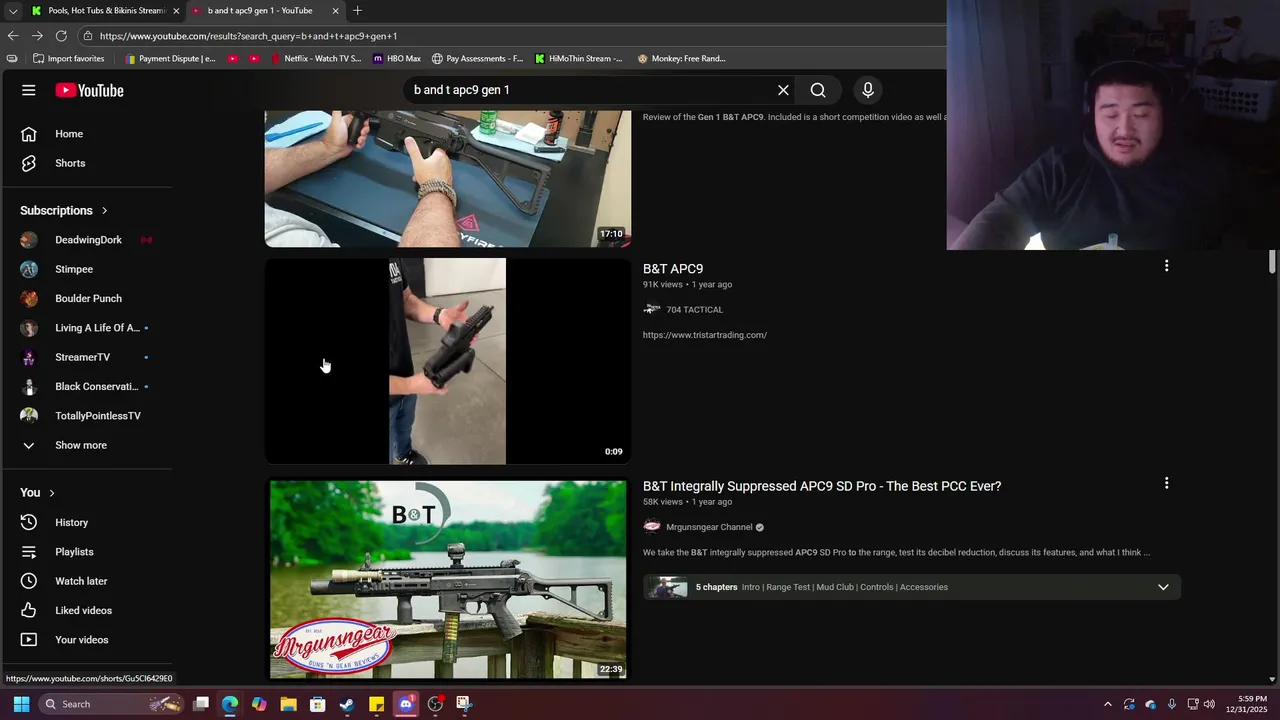The width and height of the screenshot is (1280, 720).
Task: Click the YouTube logo
Action: 89,90
